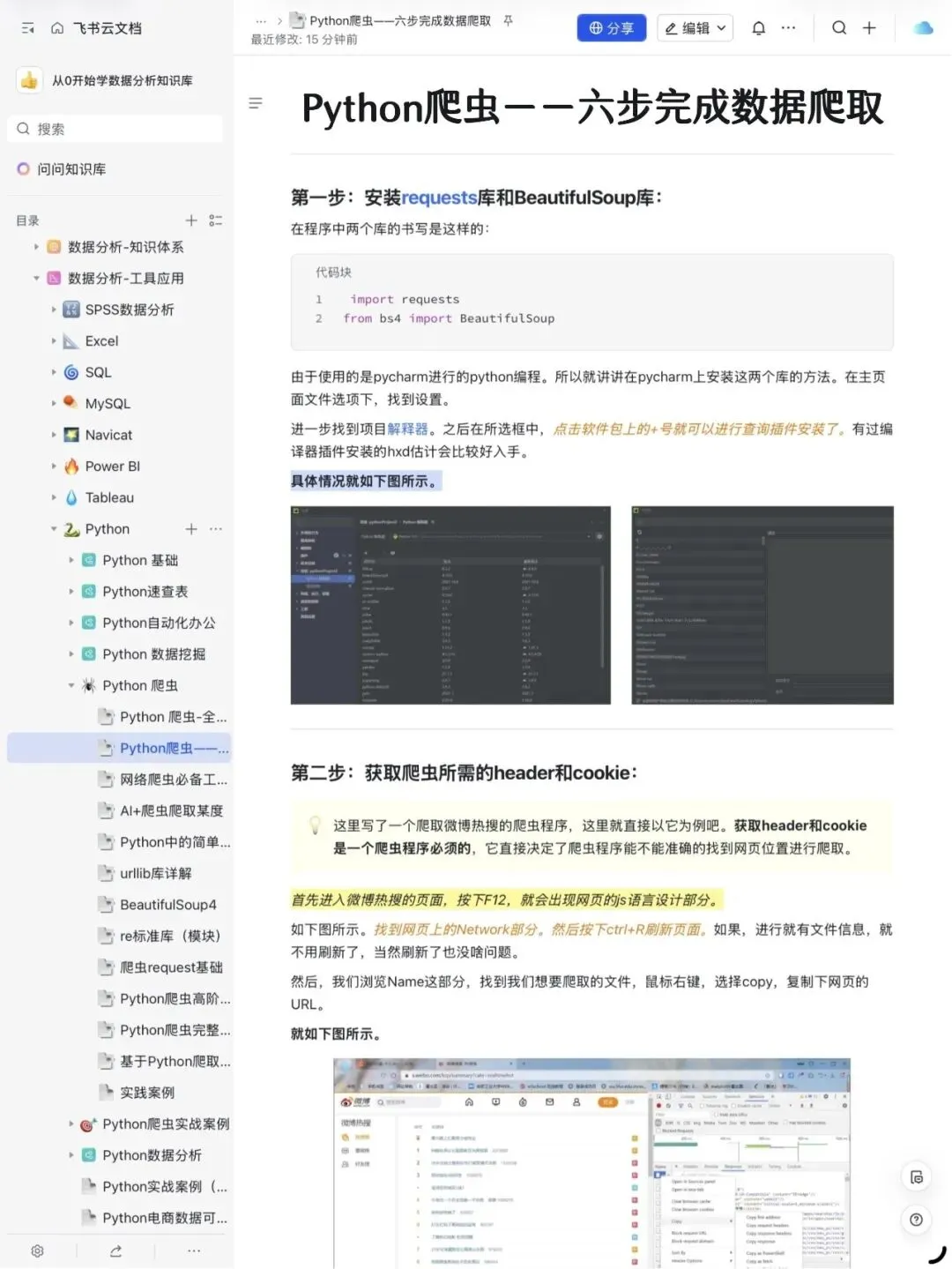Open the floating comments panel icon at bottom right
This screenshot has width=952, height=1269.
coord(917,1177)
